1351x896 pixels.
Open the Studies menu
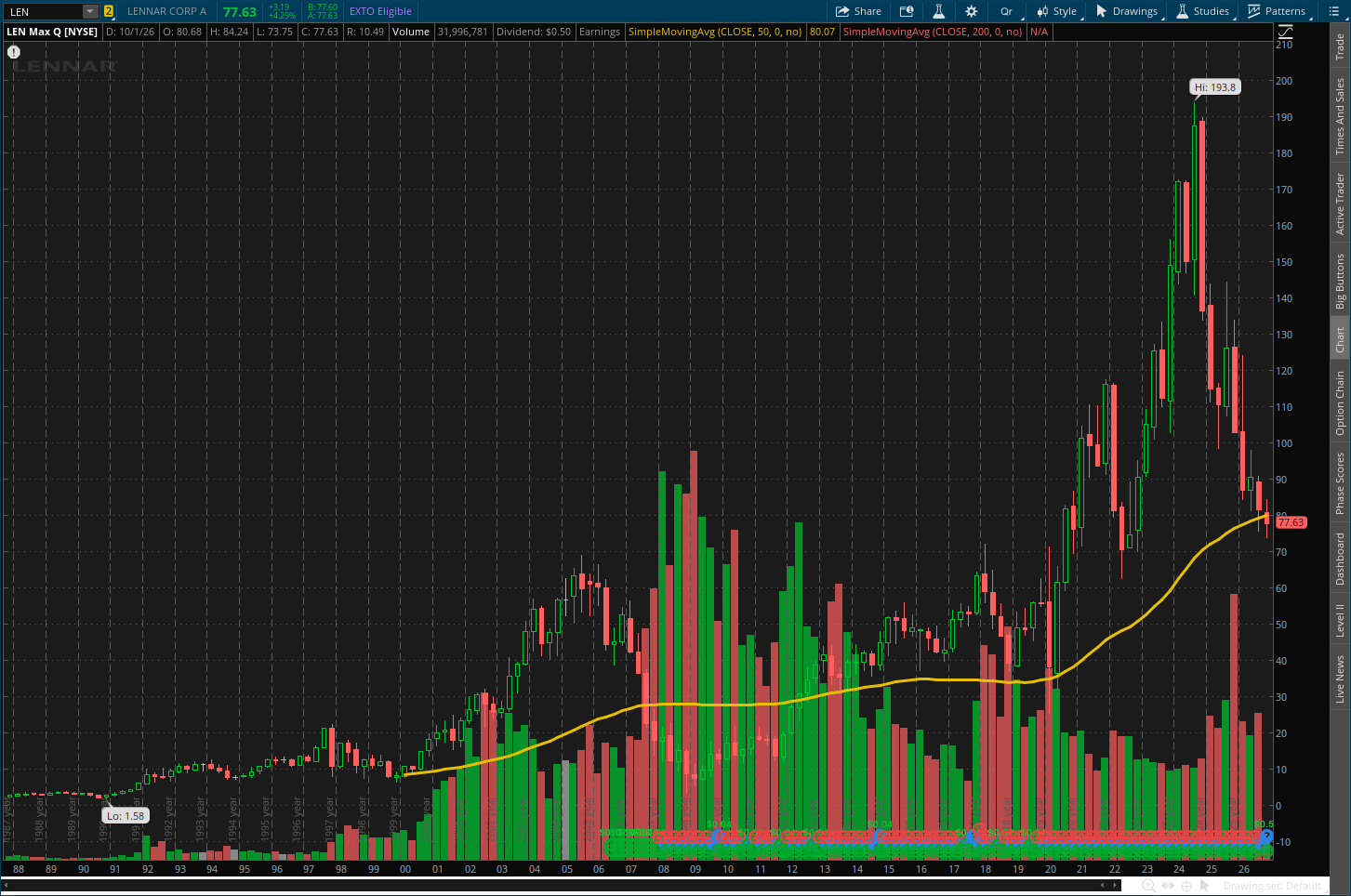1203,11
